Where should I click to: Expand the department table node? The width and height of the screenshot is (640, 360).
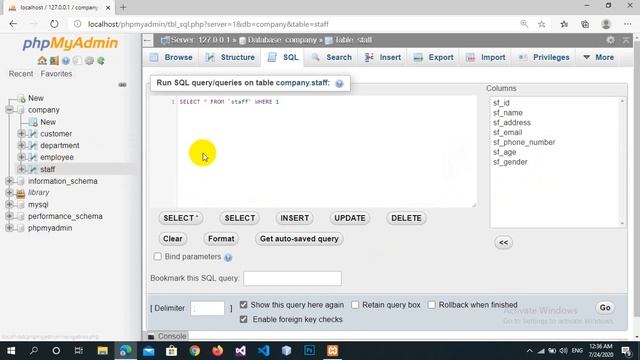[21, 145]
